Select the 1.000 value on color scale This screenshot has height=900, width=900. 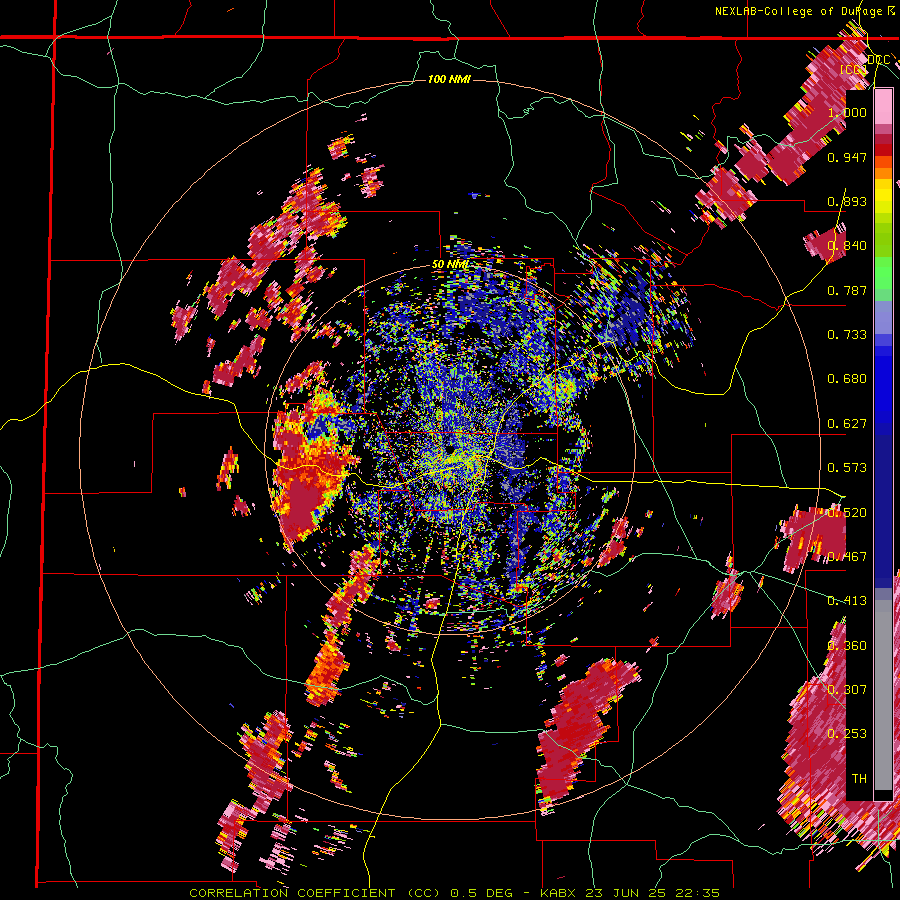pyautogui.click(x=847, y=112)
